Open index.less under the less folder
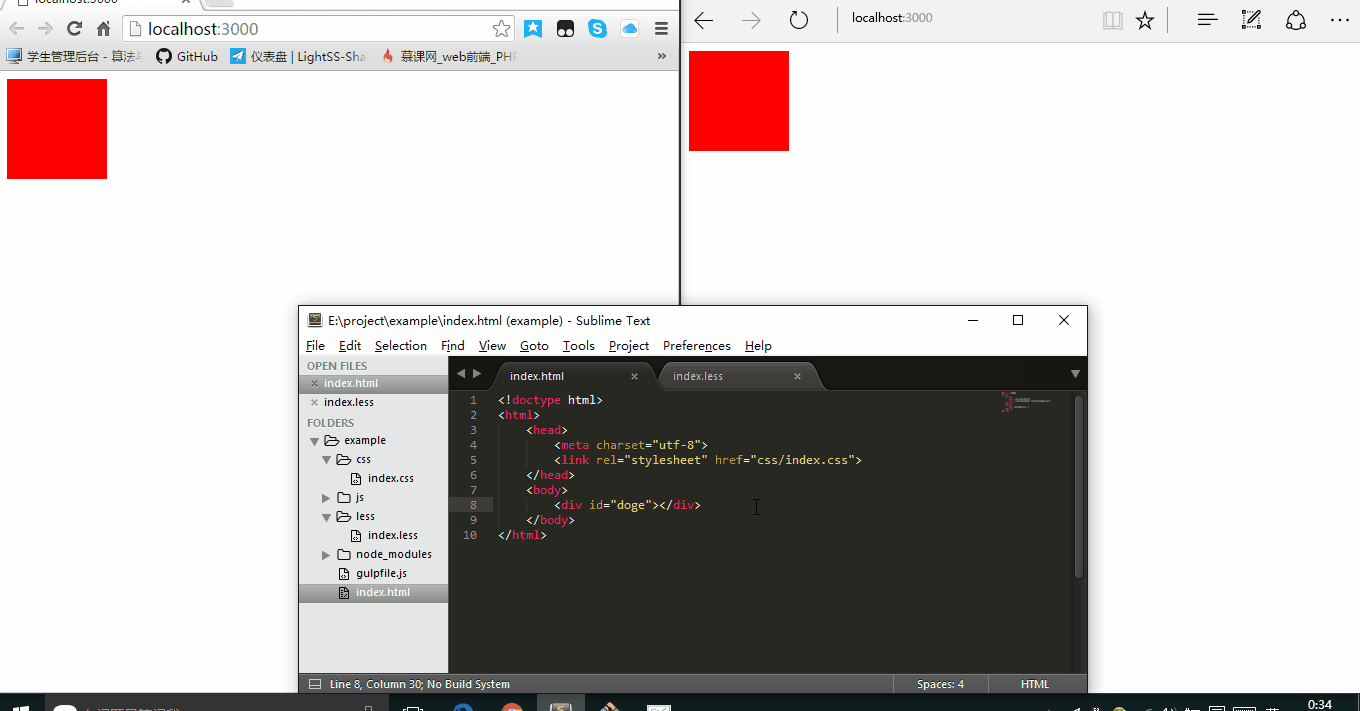The width and height of the screenshot is (1360, 711). click(x=393, y=535)
